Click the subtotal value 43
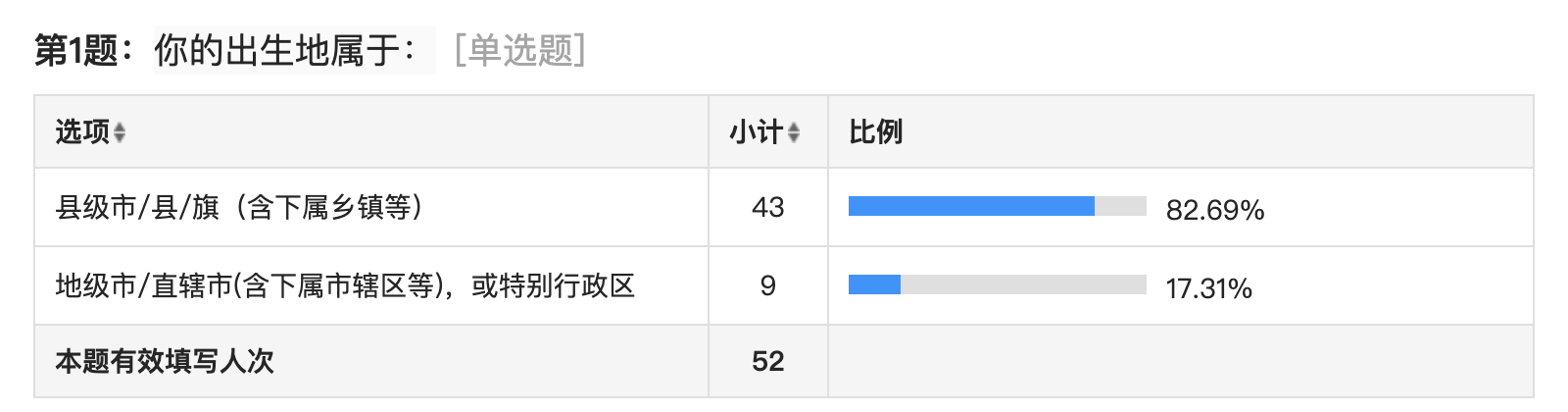 pos(768,207)
